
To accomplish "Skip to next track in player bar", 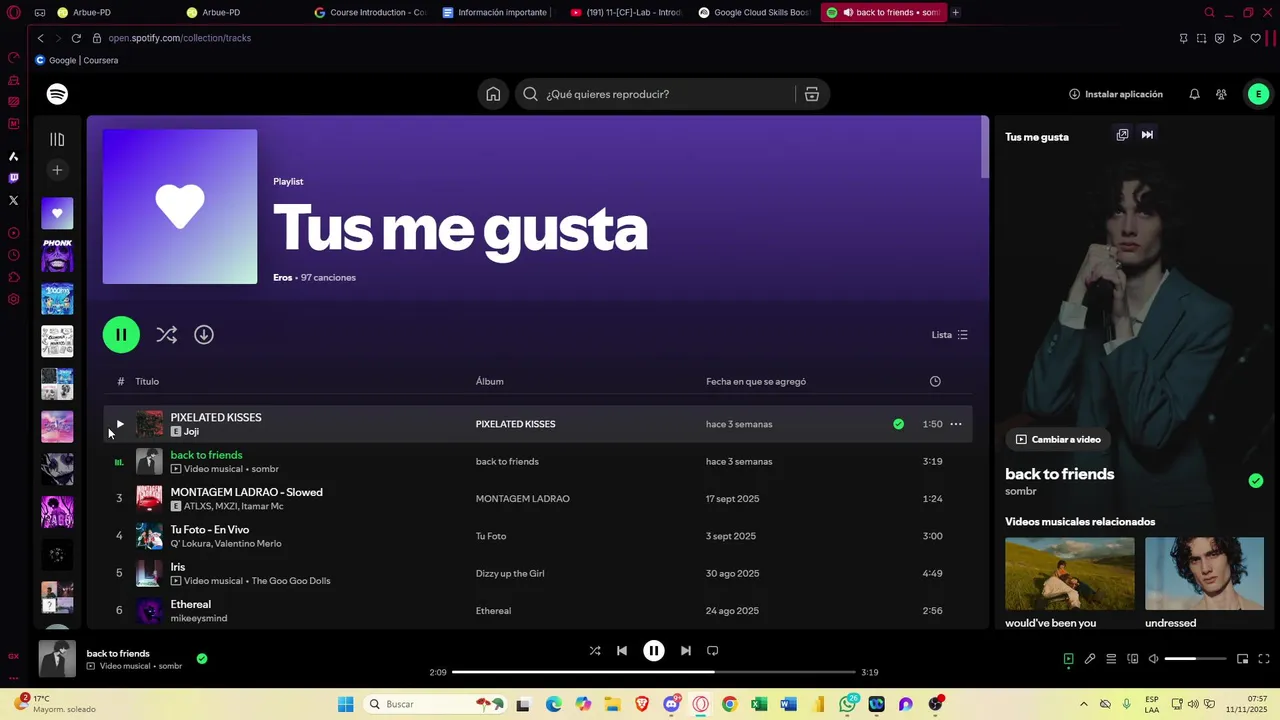I will tap(685, 650).
